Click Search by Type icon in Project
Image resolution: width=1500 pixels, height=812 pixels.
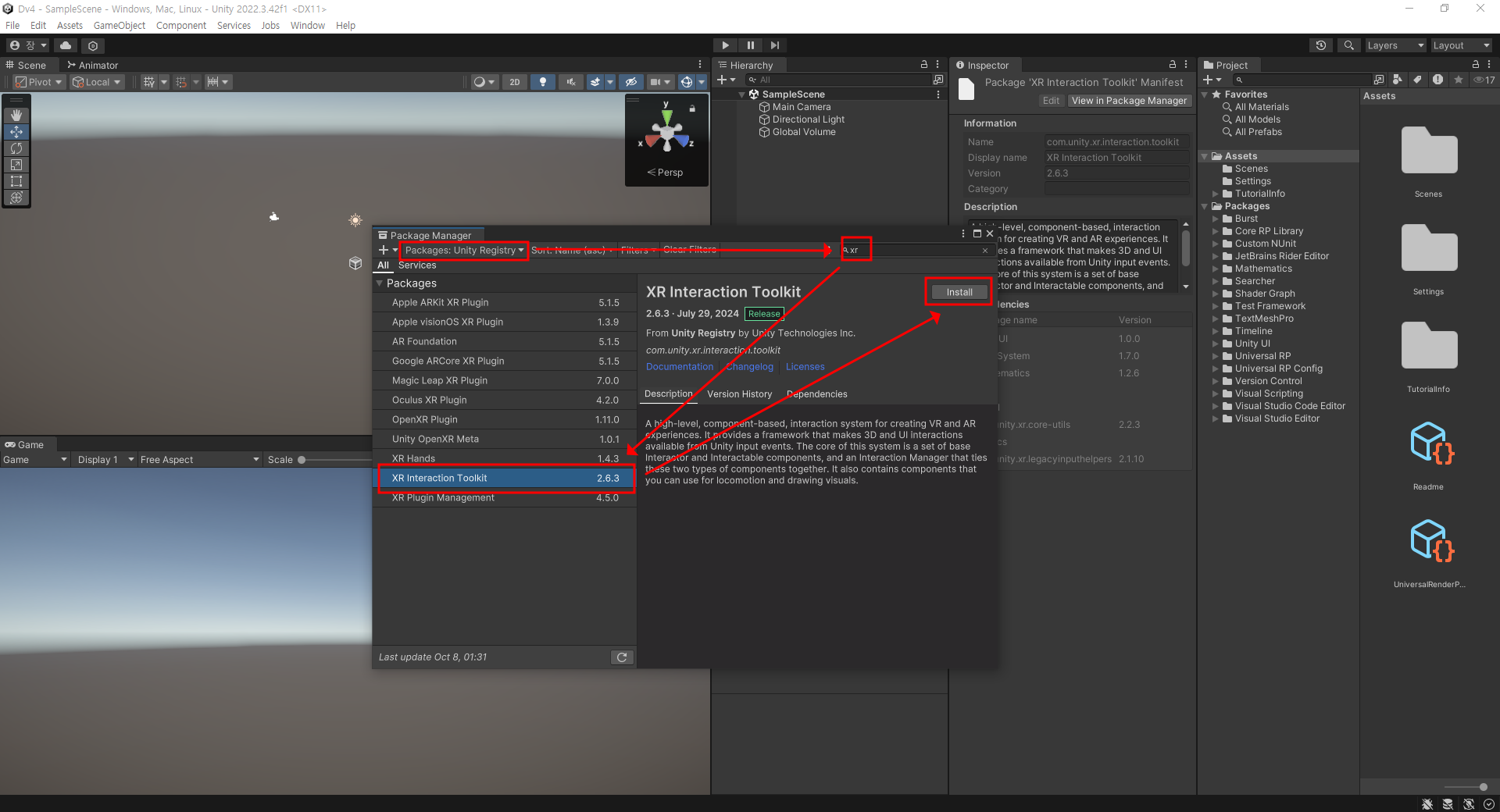pos(1398,80)
